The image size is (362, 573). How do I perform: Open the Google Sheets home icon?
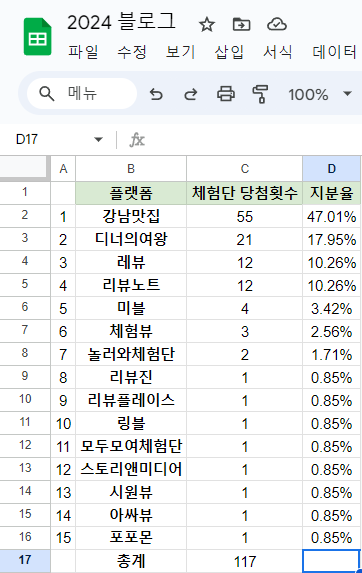tap(38, 37)
